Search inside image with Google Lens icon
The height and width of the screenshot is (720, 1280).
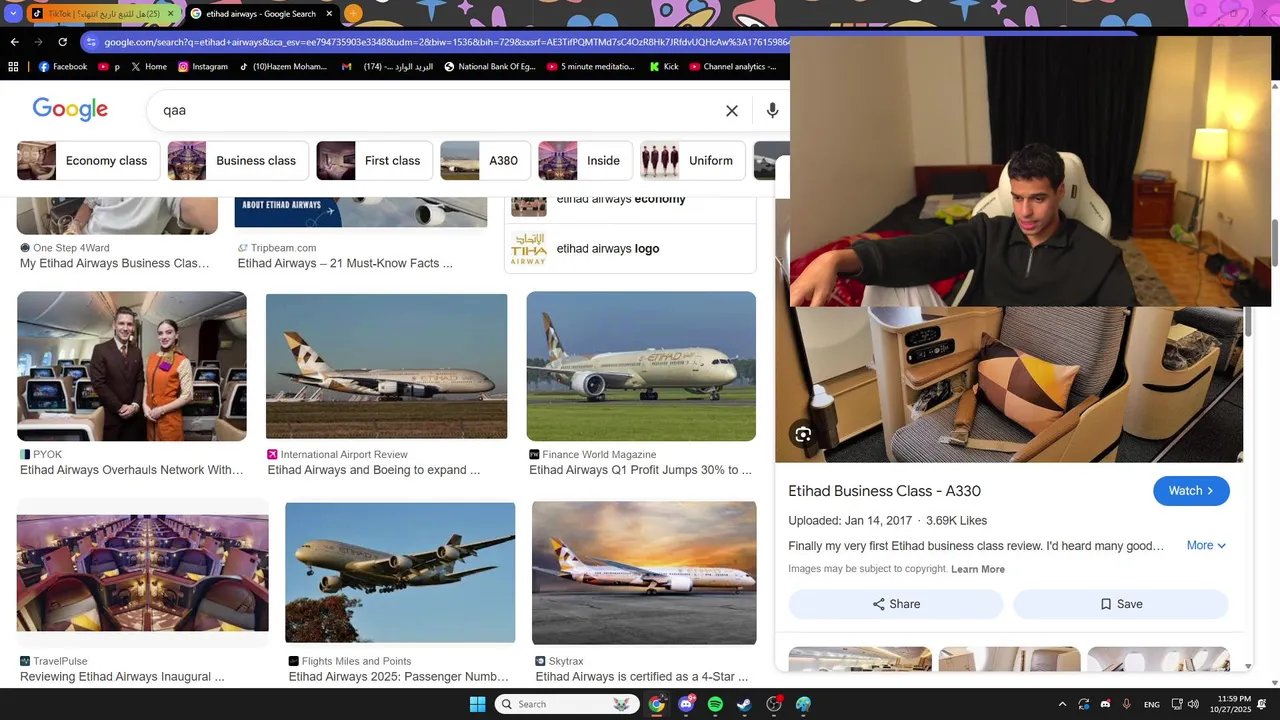click(803, 434)
